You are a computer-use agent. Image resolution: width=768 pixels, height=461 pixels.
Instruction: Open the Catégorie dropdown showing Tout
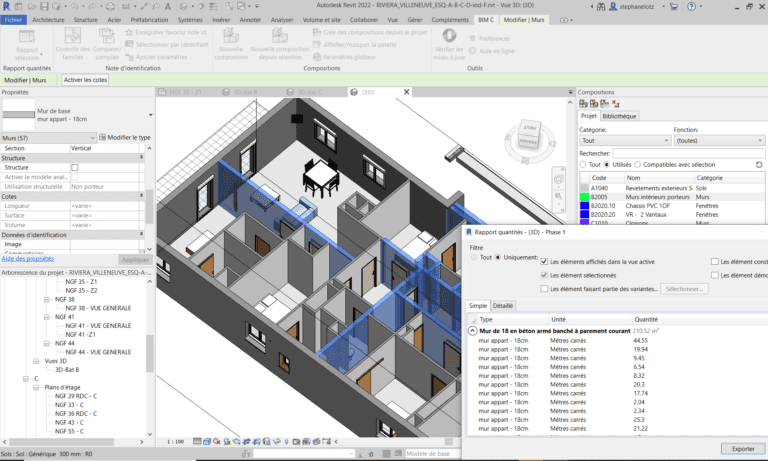click(x=624, y=141)
